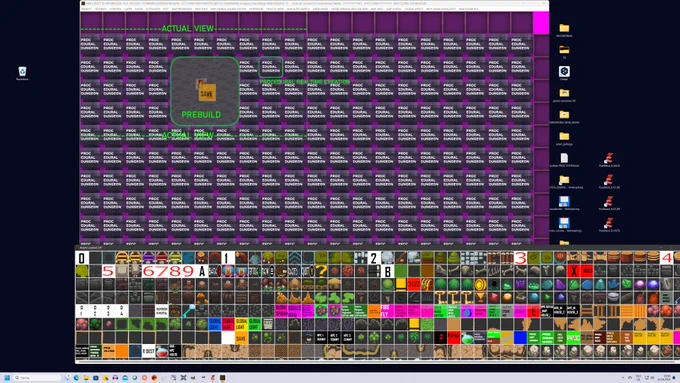This screenshot has width=680, height=383.
Task: Select the black tile with red "P"
Action: click(441, 338)
